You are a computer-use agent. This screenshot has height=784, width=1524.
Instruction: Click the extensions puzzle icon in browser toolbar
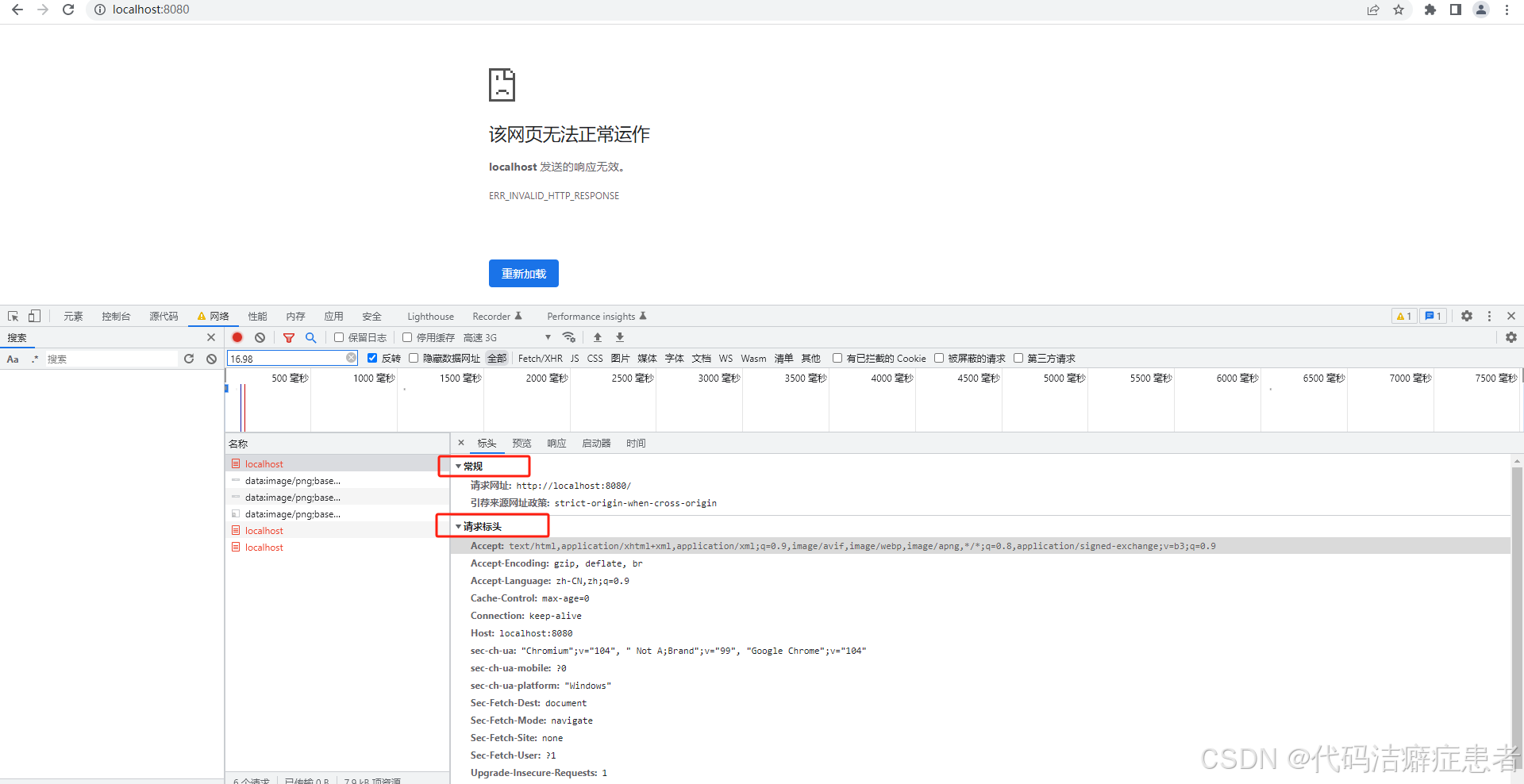click(1430, 10)
